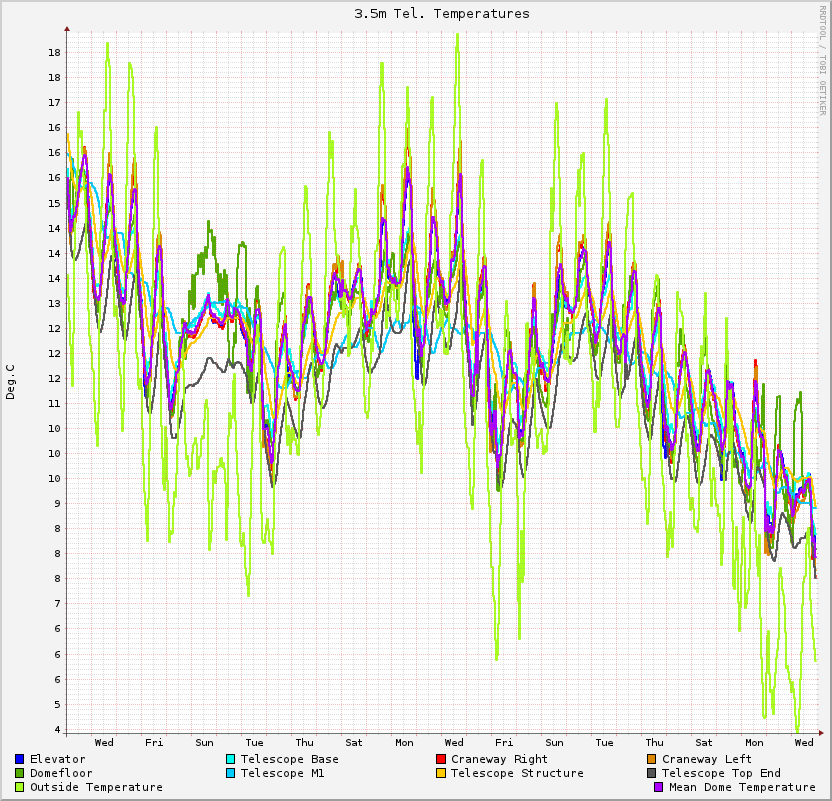Viewport: 832px width, 801px height.
Task: Click the 17 tick on the y-axis
Action: click(x=56, y=102)
